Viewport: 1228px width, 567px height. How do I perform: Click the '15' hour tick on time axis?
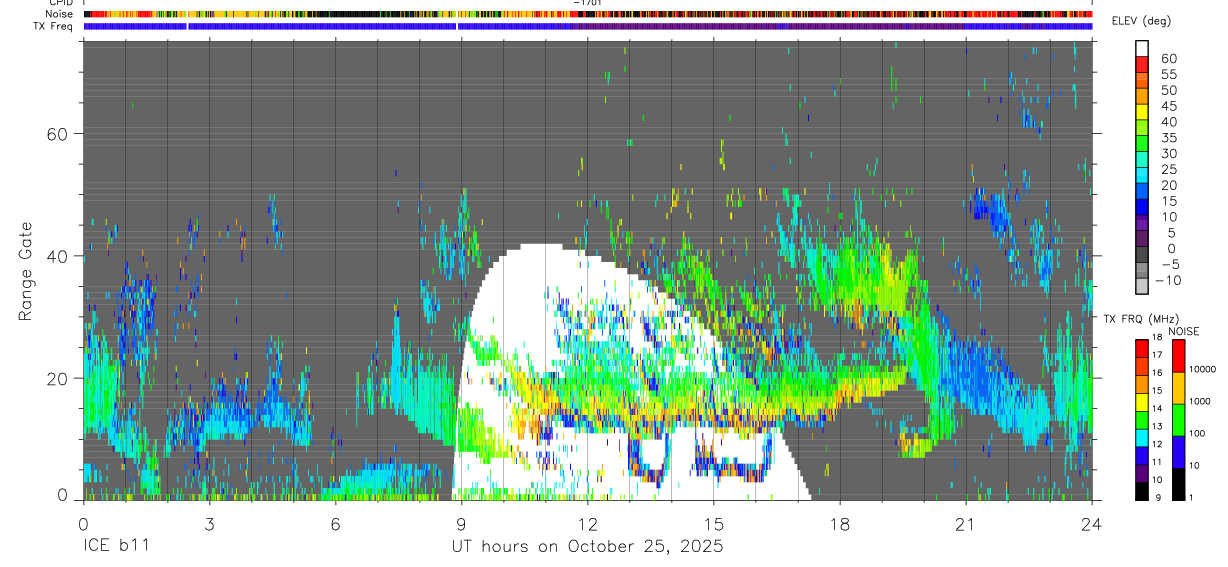click(x=713, y=524)
